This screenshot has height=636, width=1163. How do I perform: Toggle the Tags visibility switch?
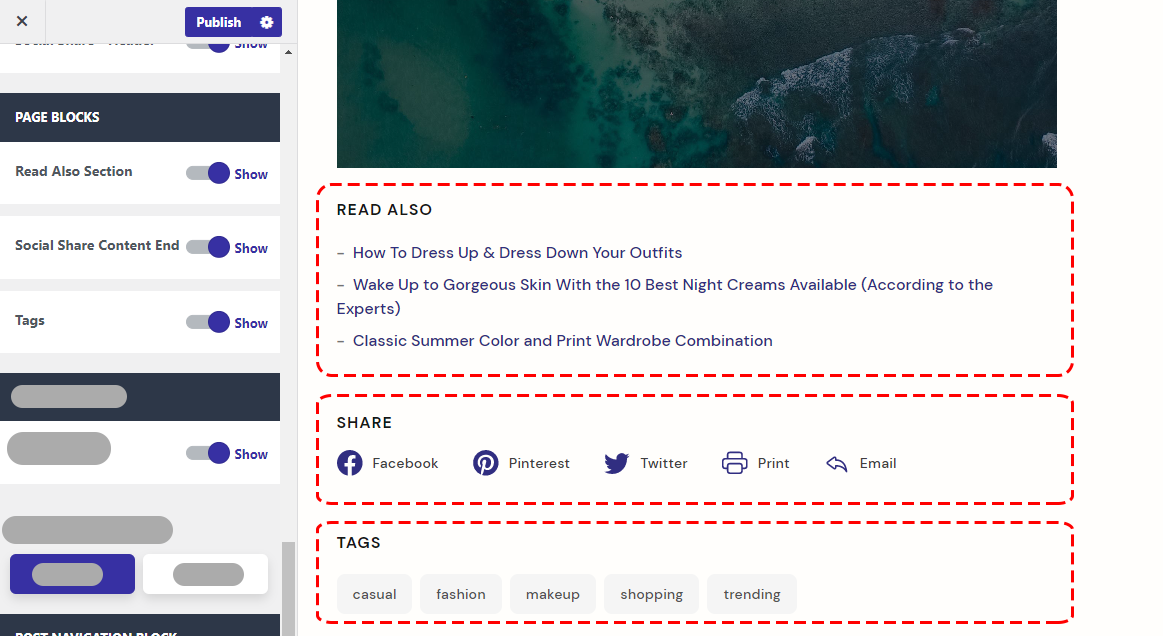pyautogui.click(x=208, y=322)
